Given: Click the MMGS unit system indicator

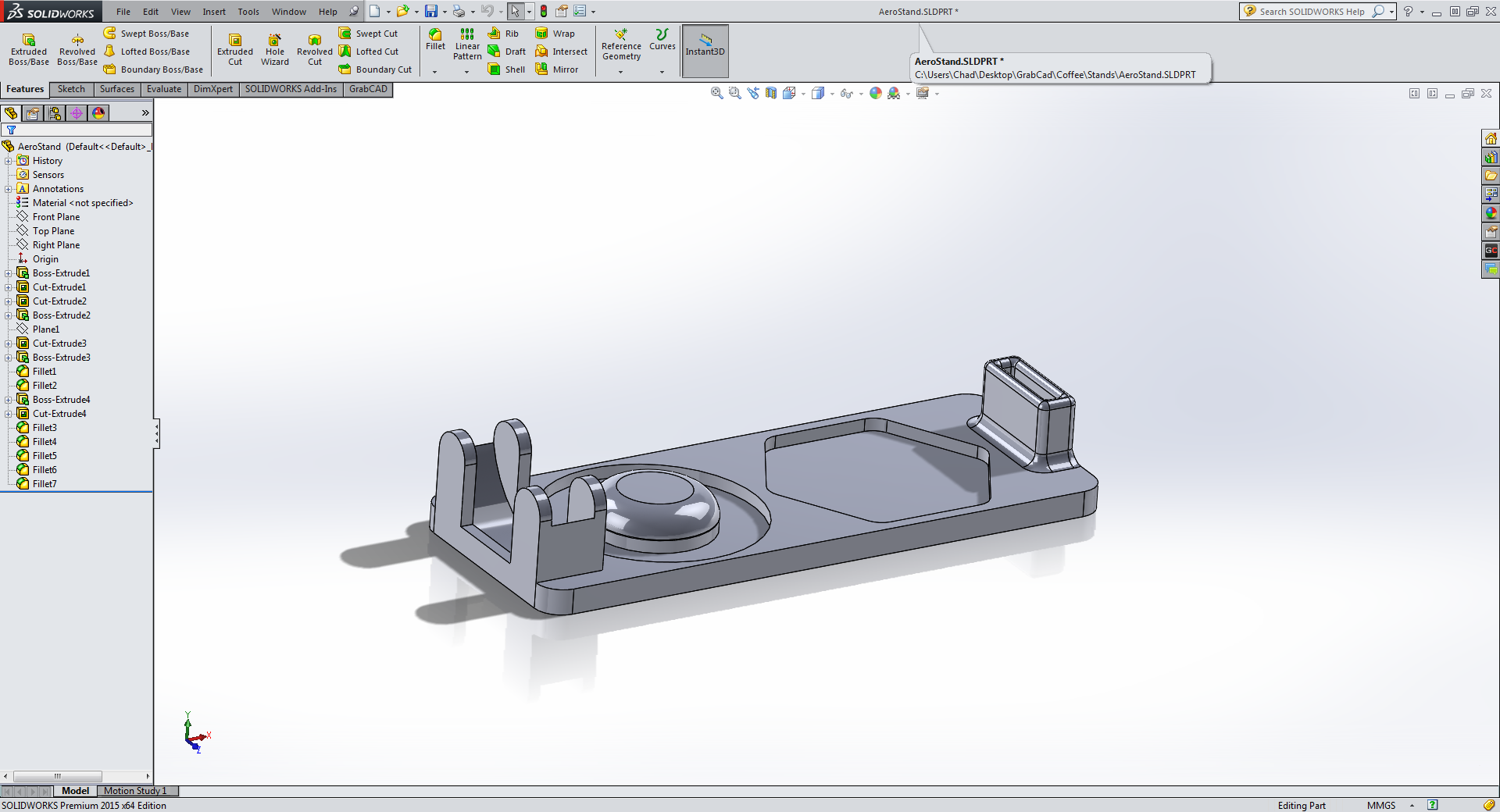Looking at the screenshot, I should pos(1381,806).
